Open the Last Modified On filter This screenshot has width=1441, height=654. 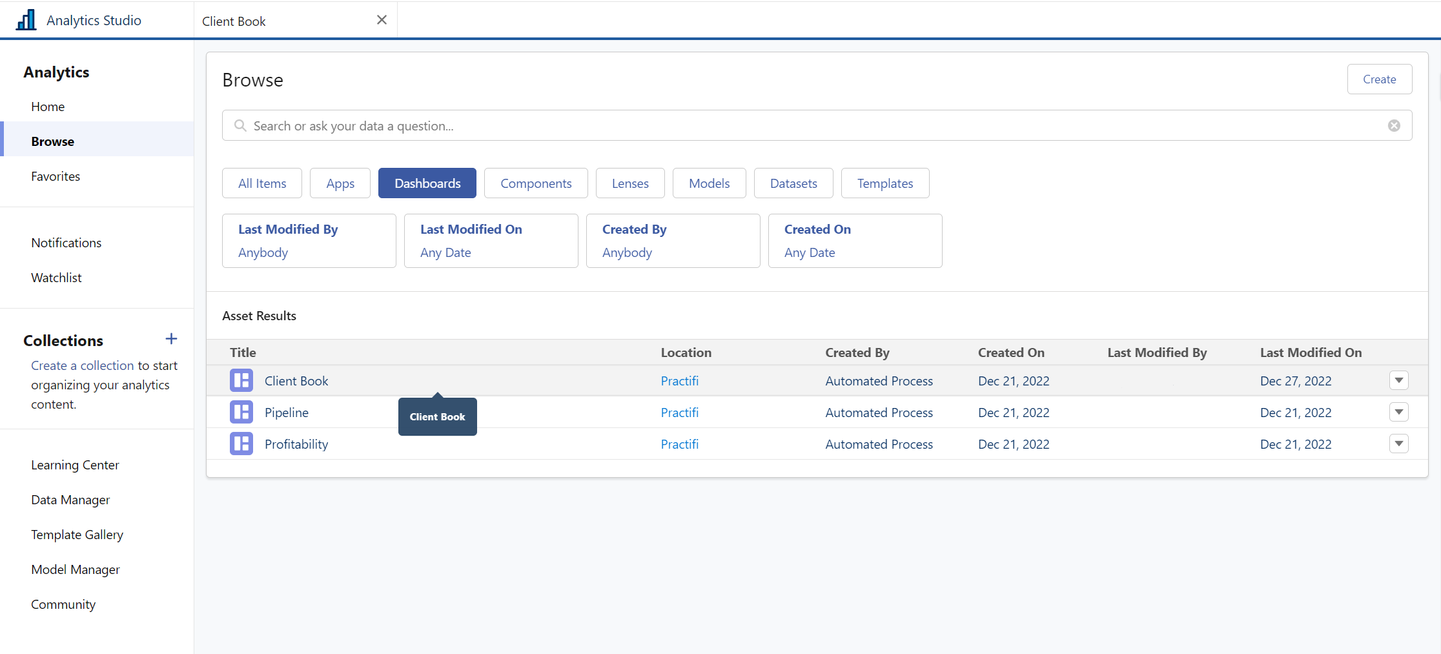click(x=491, y=241)
